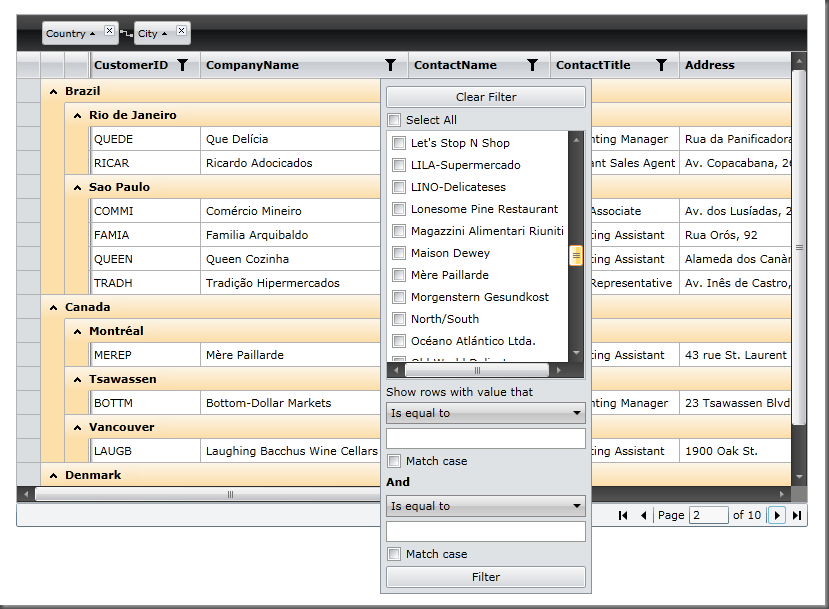Click the grid's vertical scroll down arrow

point(799,477)
